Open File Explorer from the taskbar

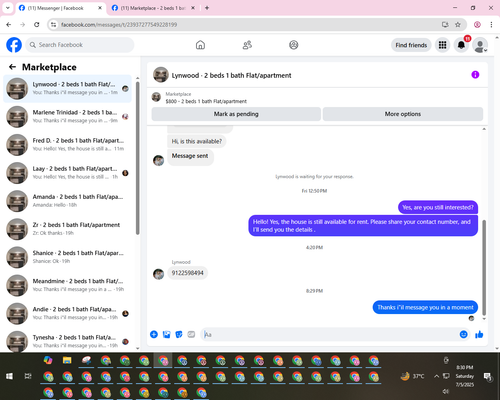pos(67,360)
